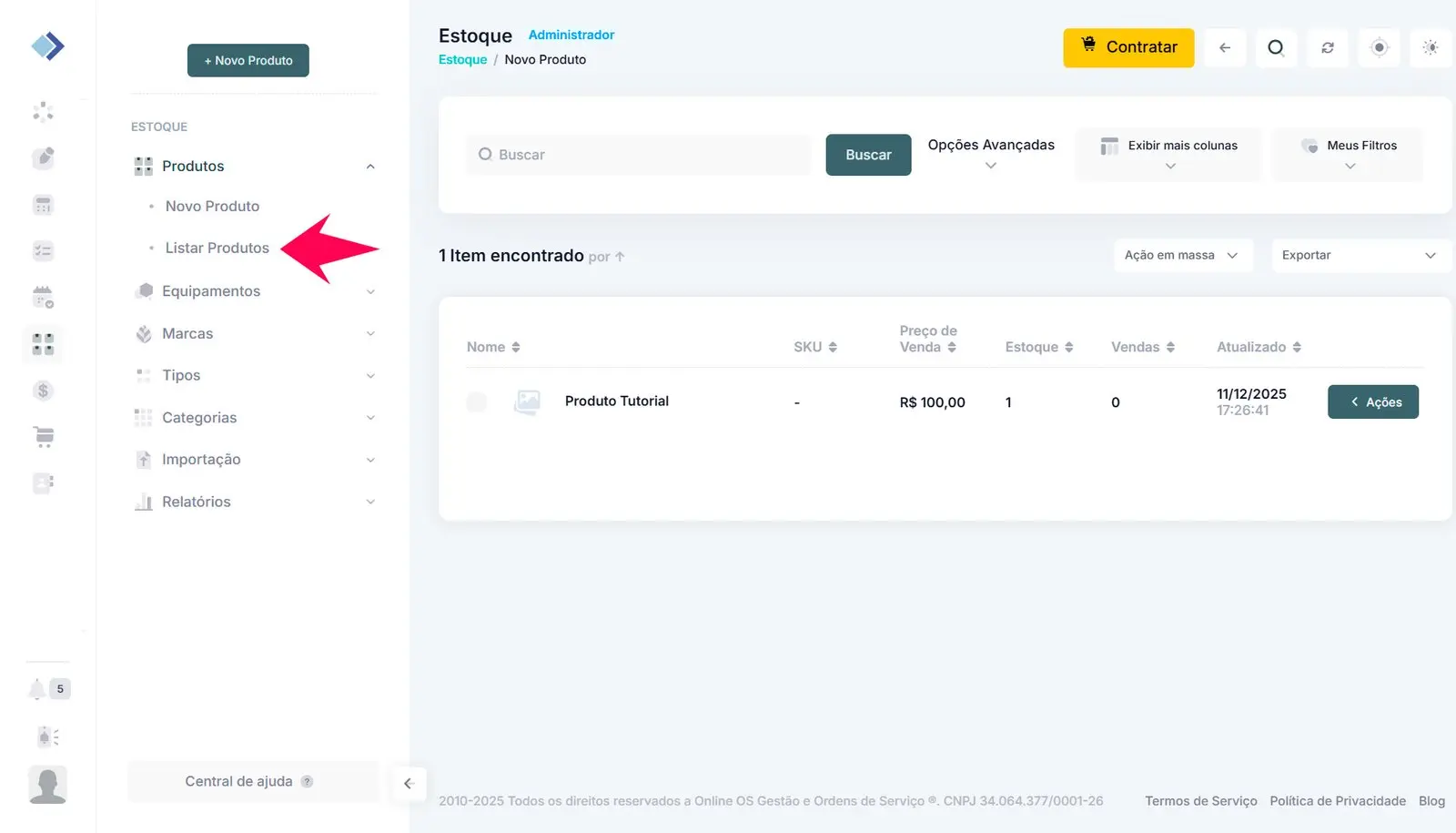Toggle the light/dark theme icon
Viewport: 1456px width, 833px height.
1430,47
